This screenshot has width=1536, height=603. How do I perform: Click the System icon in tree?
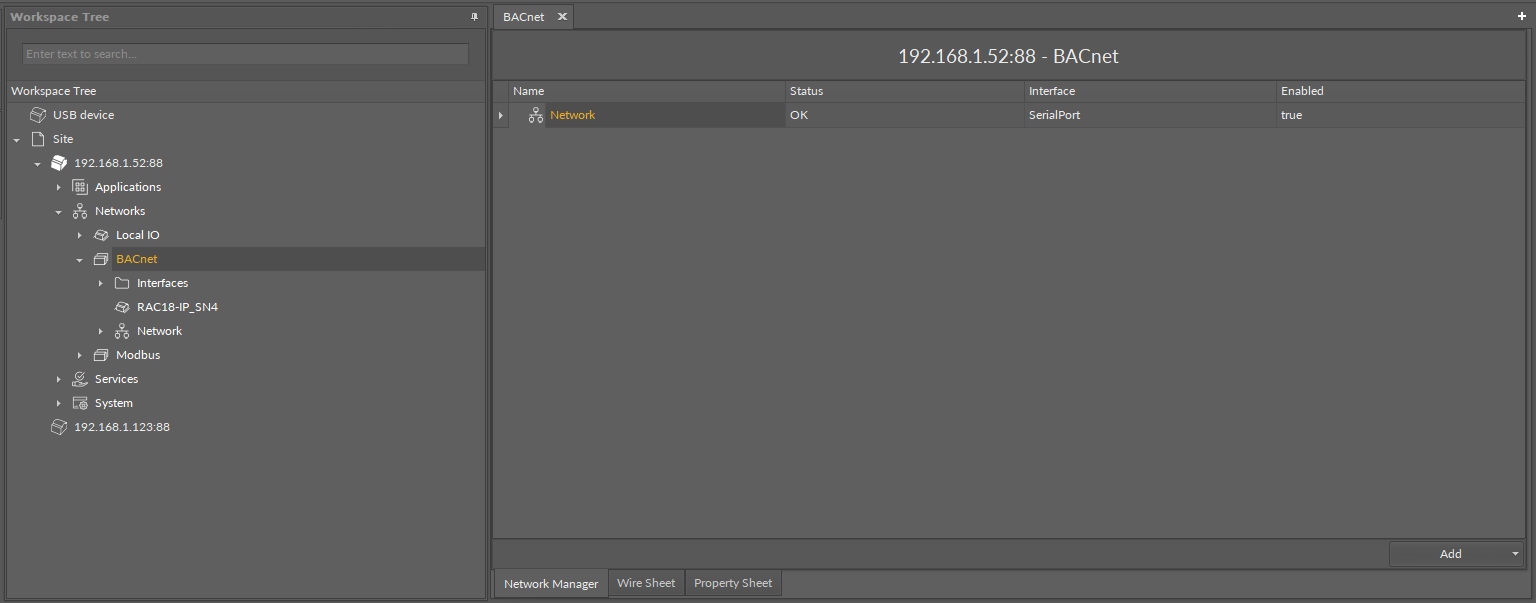click(80, 403)
